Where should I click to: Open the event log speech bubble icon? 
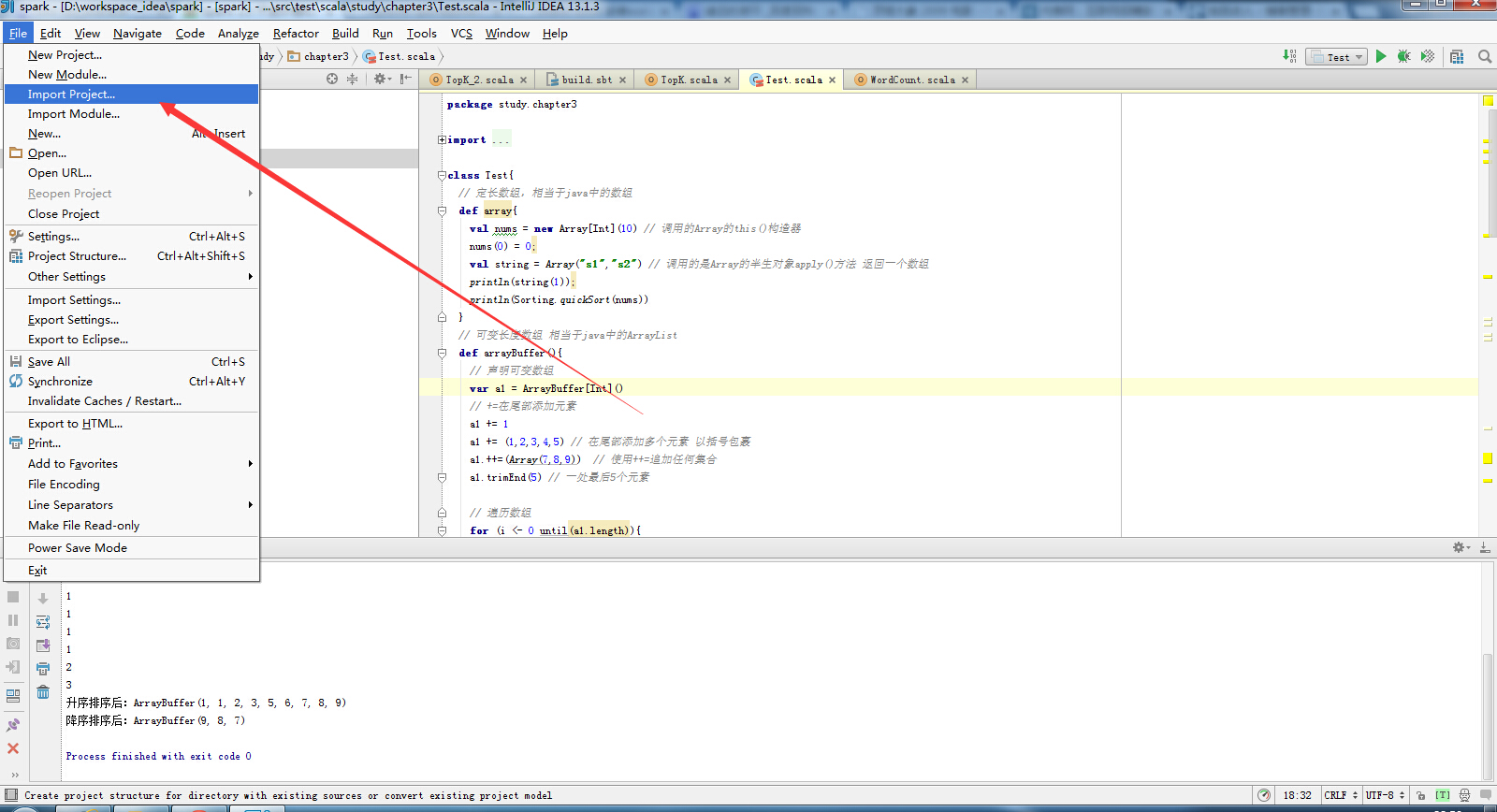pos(1485,795)
